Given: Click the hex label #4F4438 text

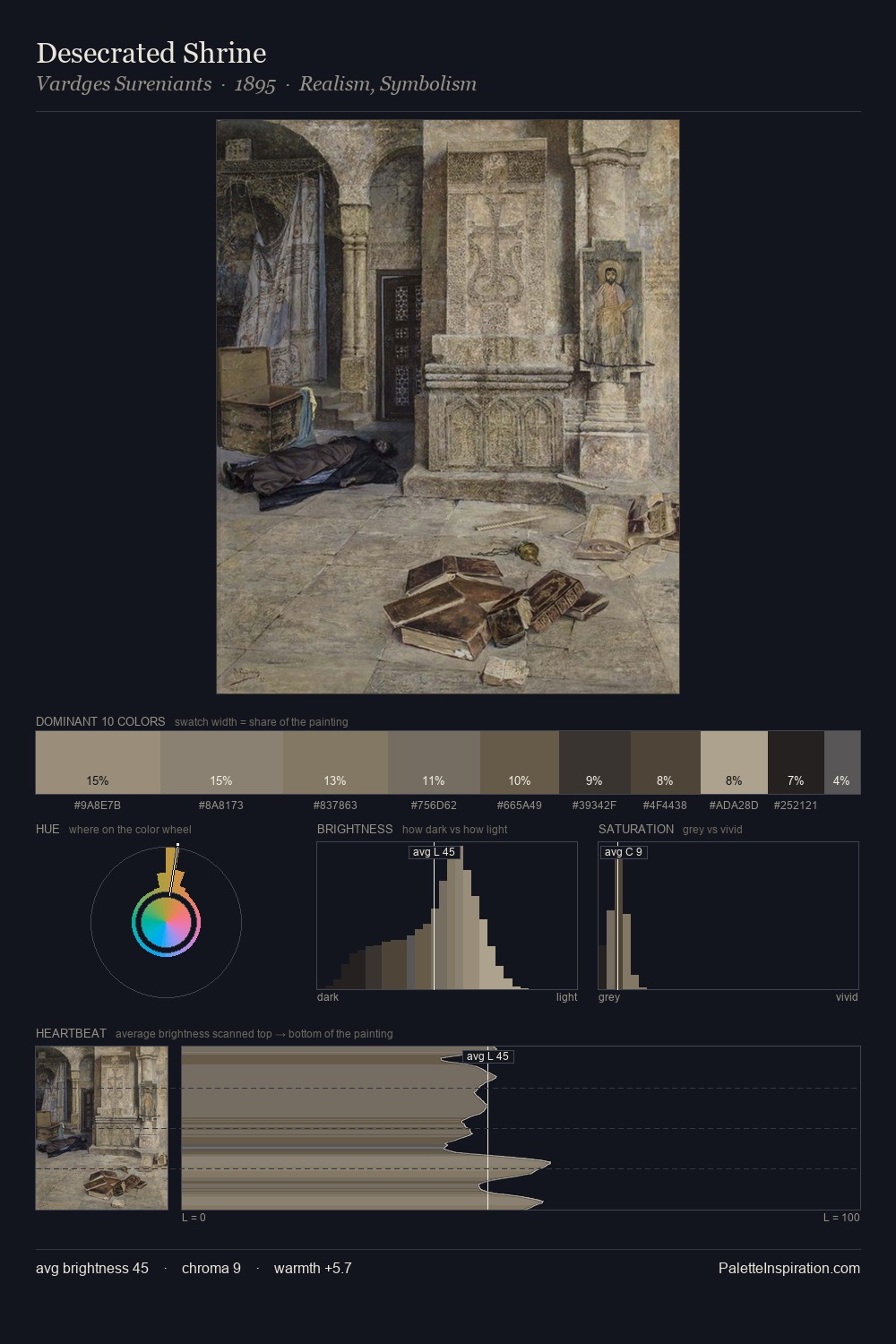Looking at the screenshot, I should [x=665, y=805].
